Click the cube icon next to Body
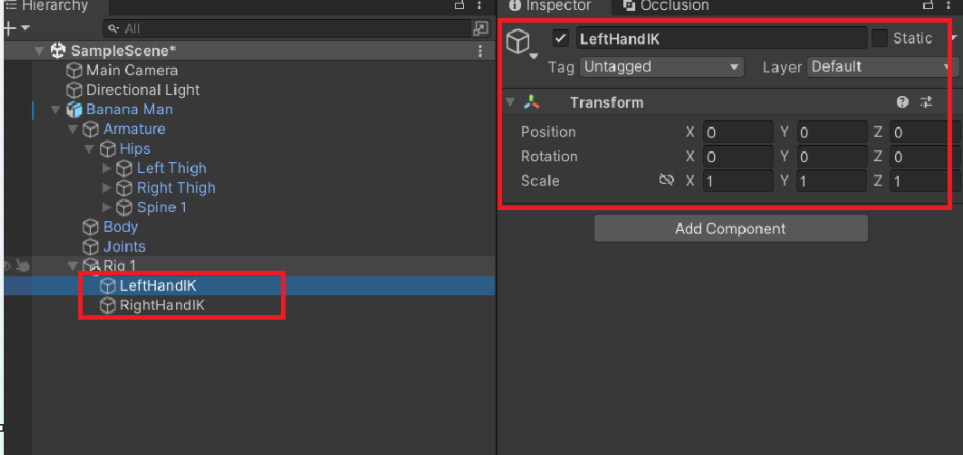 (91, 227)
